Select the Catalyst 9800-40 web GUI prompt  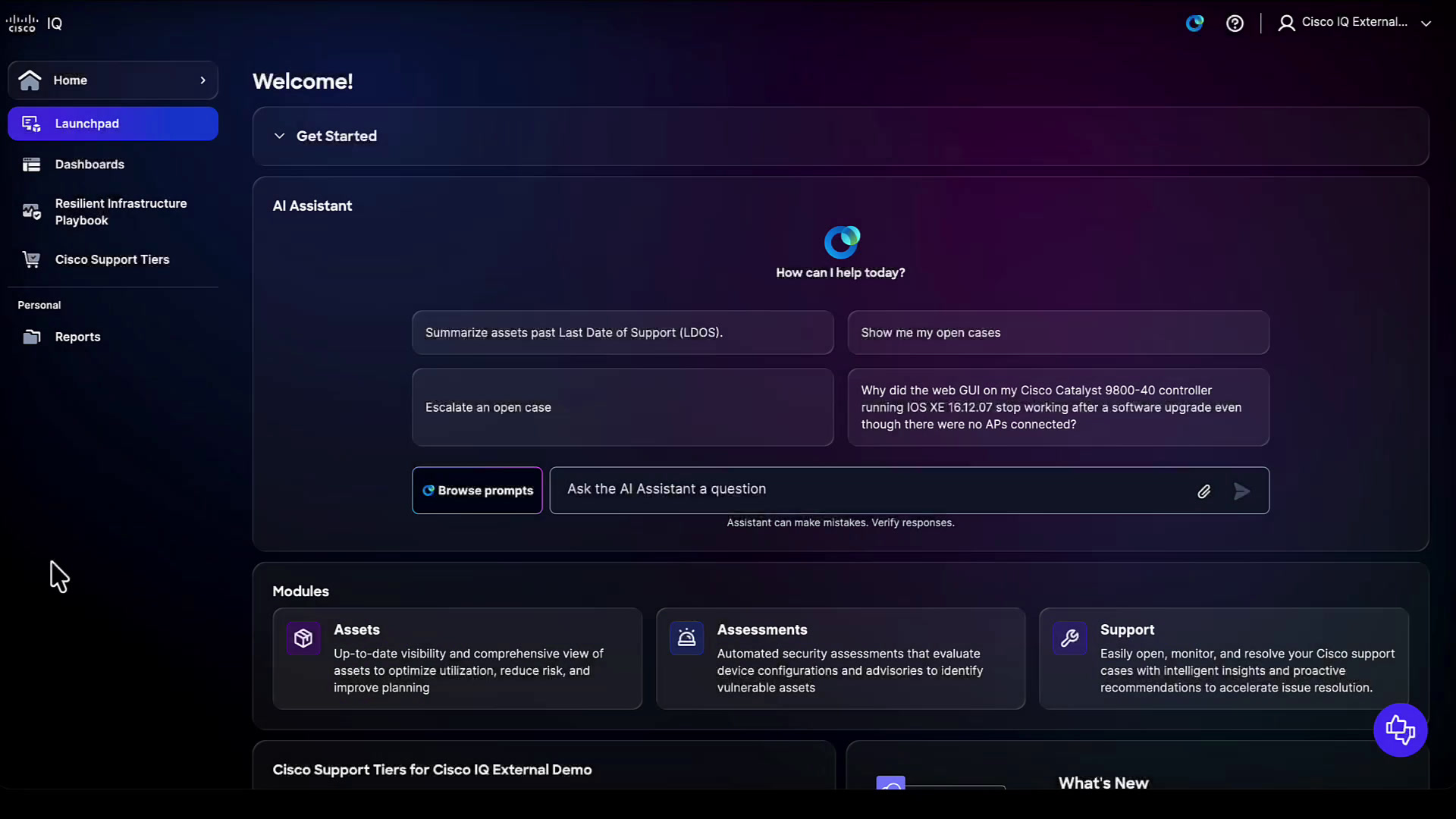1058,407
